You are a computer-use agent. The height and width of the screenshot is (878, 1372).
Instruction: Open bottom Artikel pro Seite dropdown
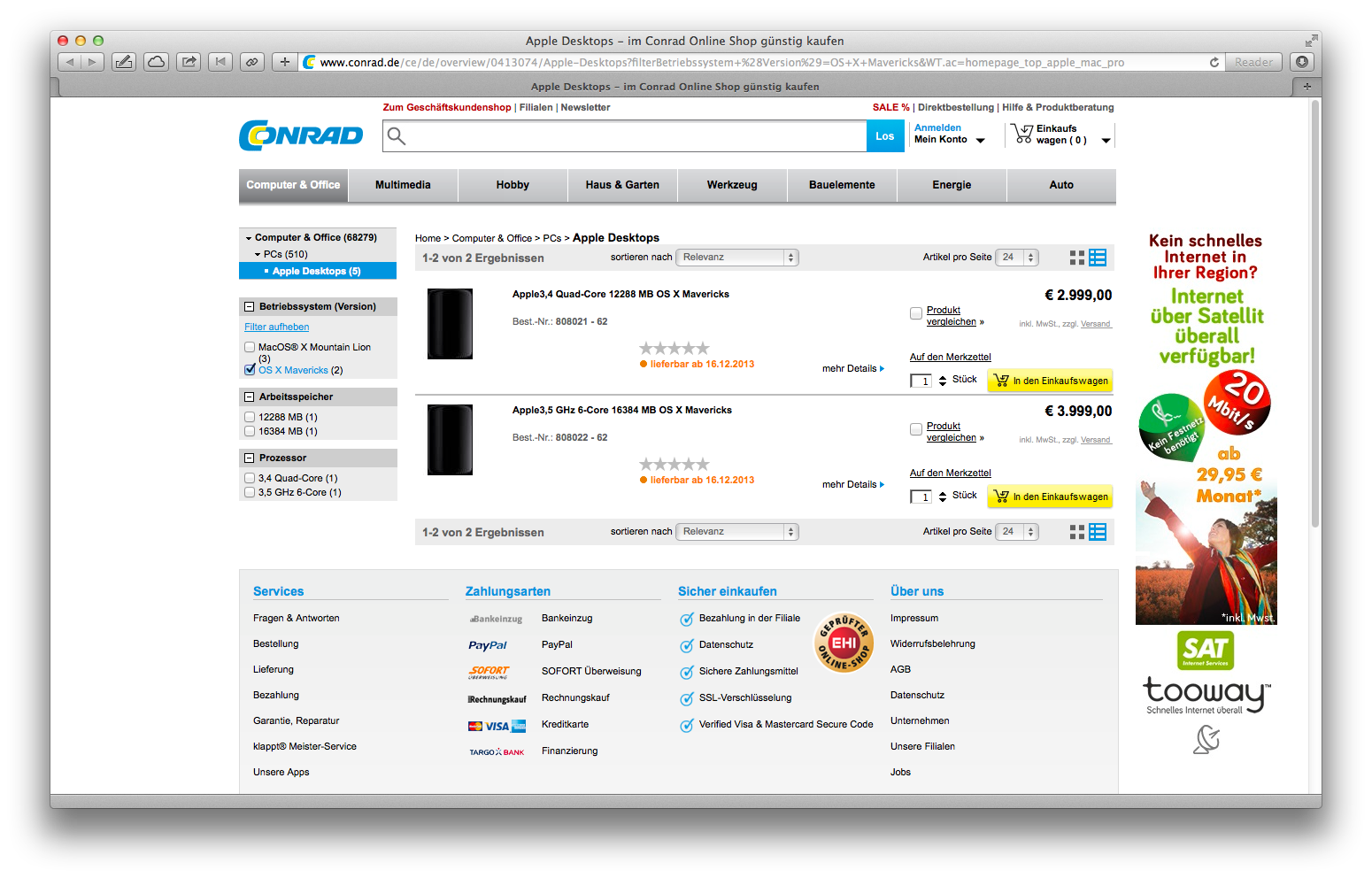tap(1017, 532)
